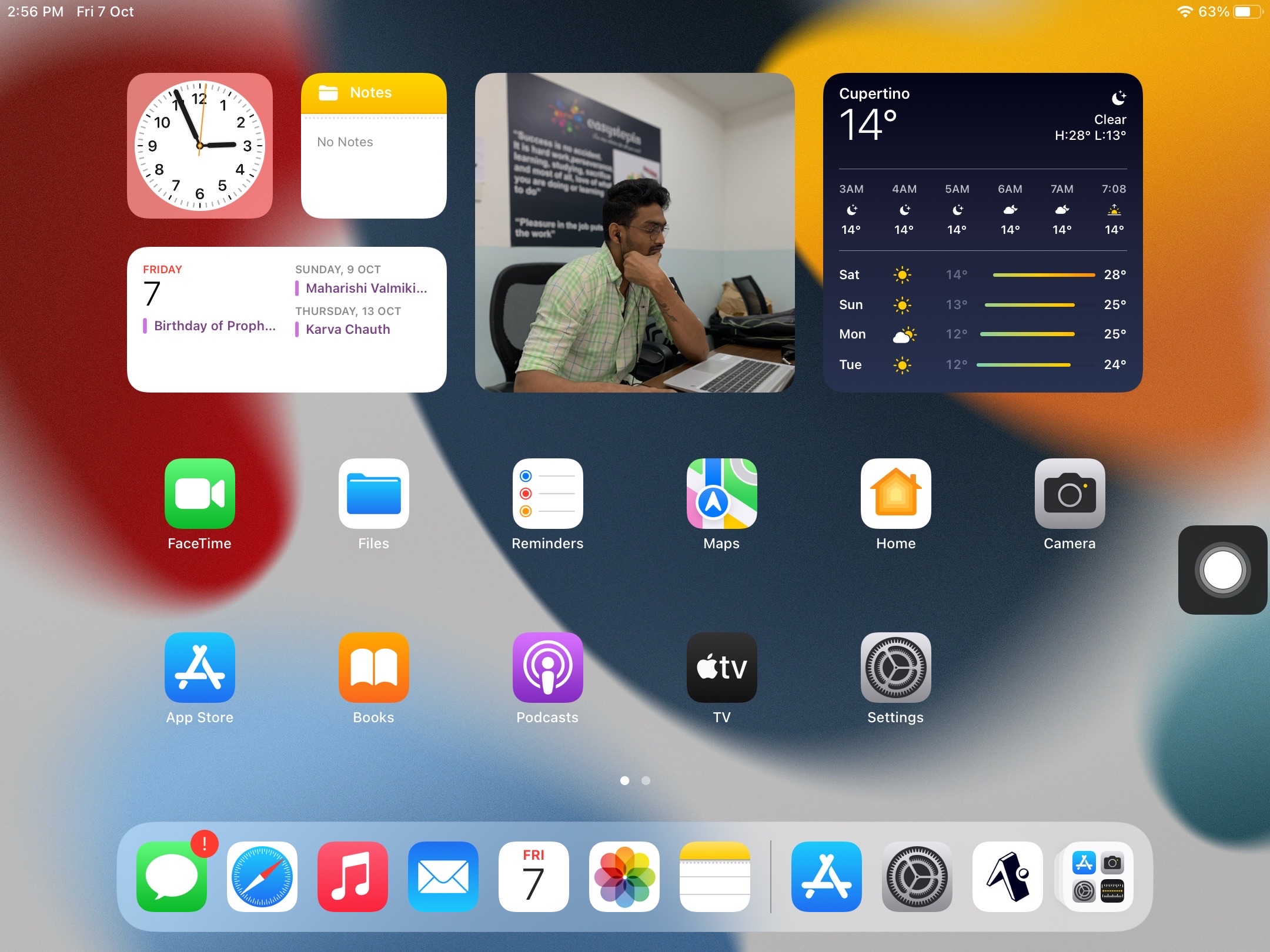1270x952 pixels.
Task: Open the Notes app in the dock
Action: coord(715,877)
